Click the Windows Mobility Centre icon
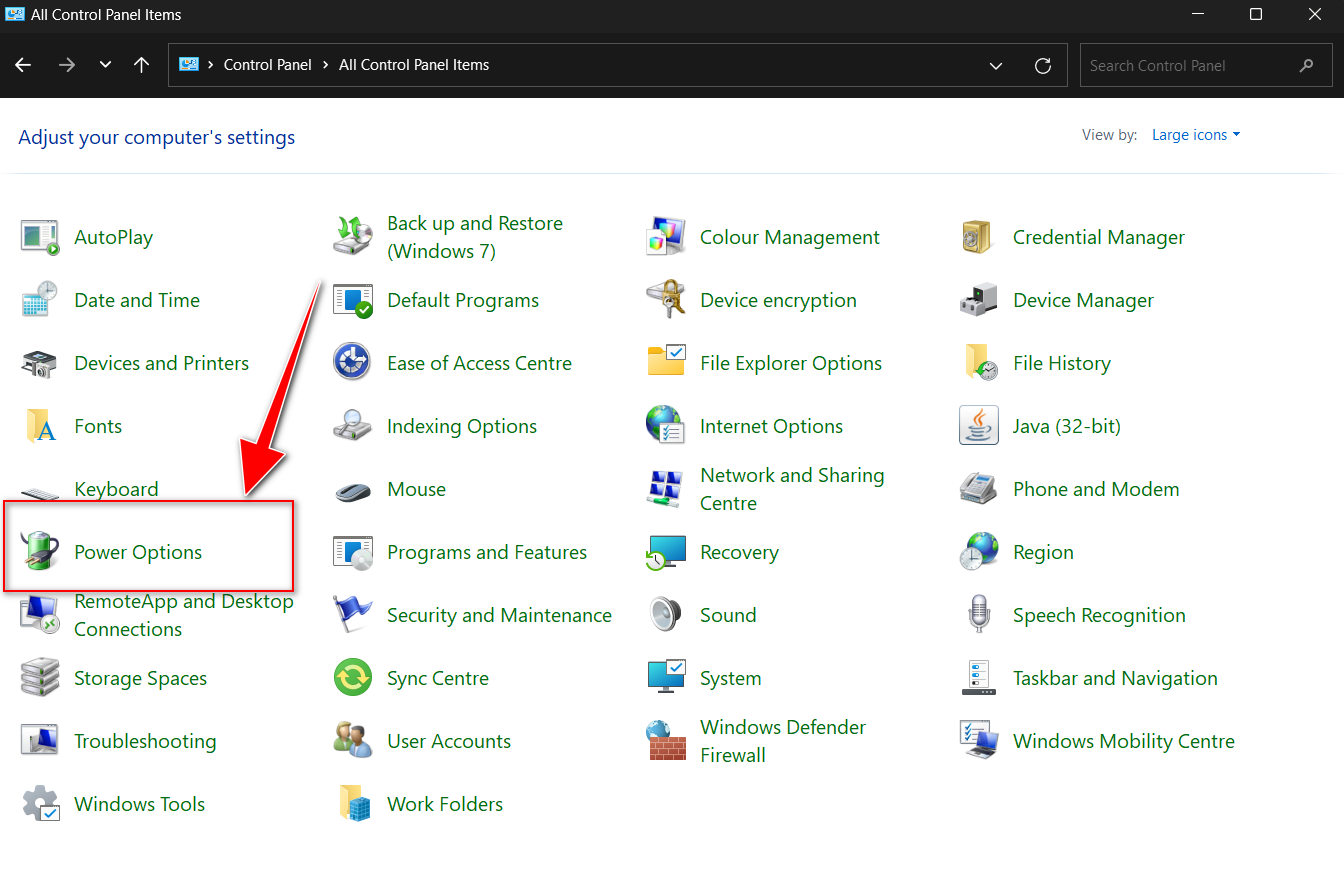 click(979, 742)
